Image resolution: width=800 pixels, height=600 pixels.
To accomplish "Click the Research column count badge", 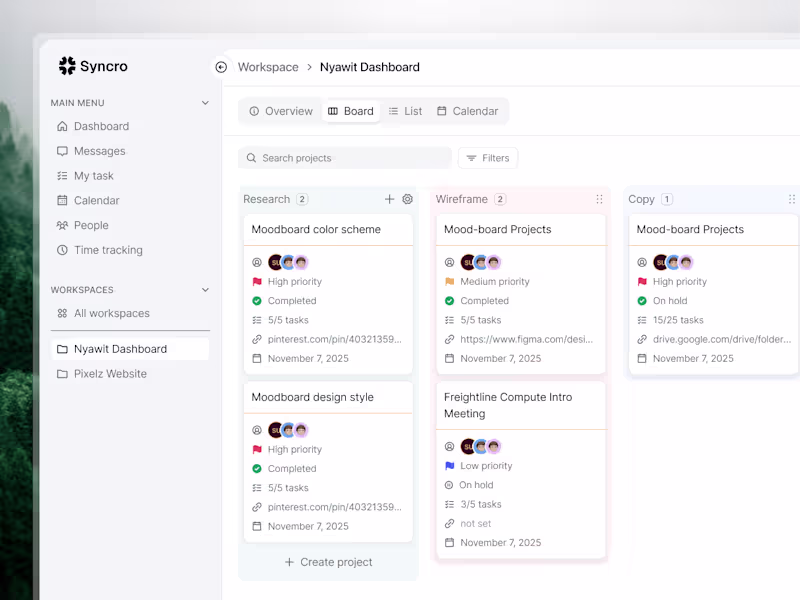I will pos(302,199).
